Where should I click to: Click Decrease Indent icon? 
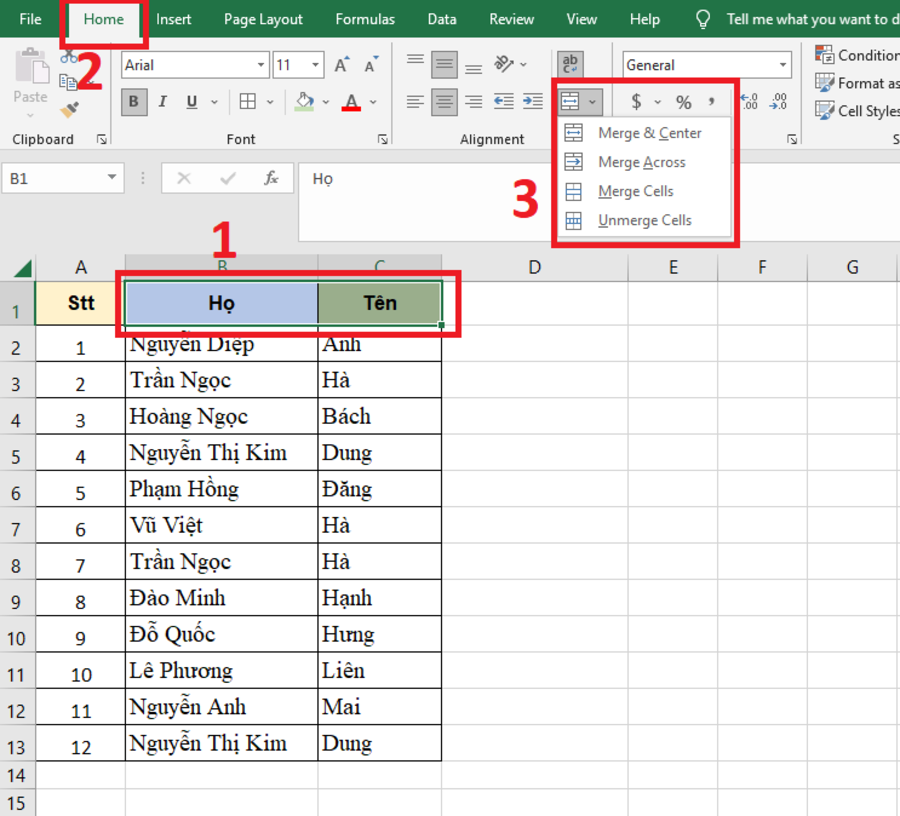(x=503, y=102)
